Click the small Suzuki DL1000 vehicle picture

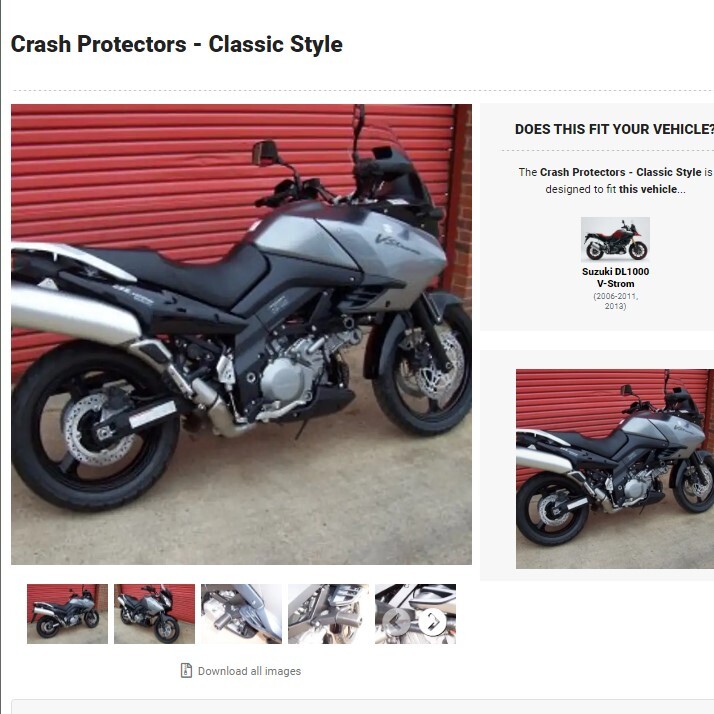coord(615,240)
